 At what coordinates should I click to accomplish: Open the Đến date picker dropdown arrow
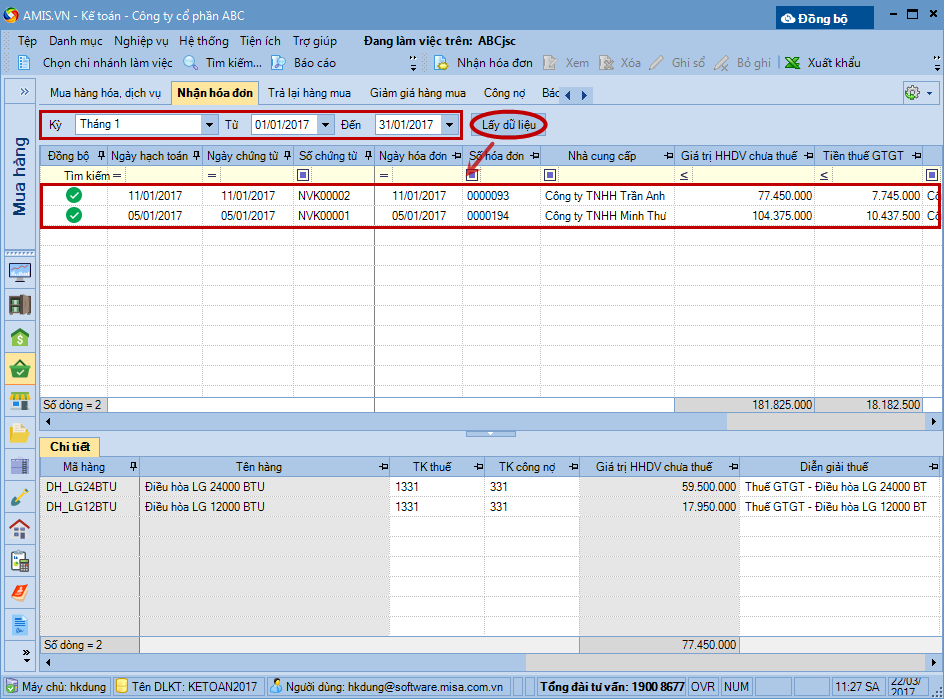pyautogui.click(x=450, y=125)
